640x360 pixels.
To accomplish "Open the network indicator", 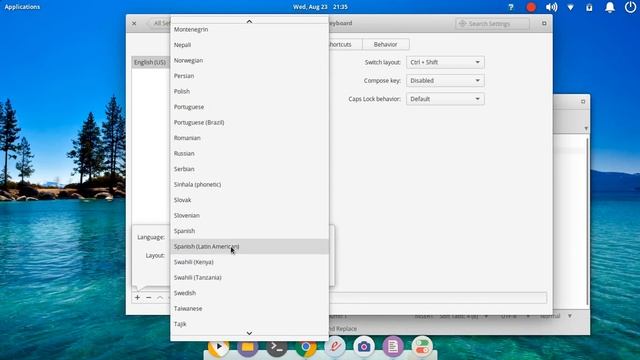I will pos(571,7).
